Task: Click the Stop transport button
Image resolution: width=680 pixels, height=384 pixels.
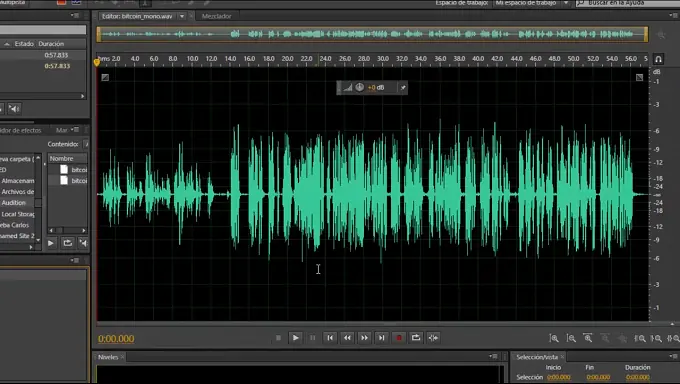Action: tap(278, 338)
